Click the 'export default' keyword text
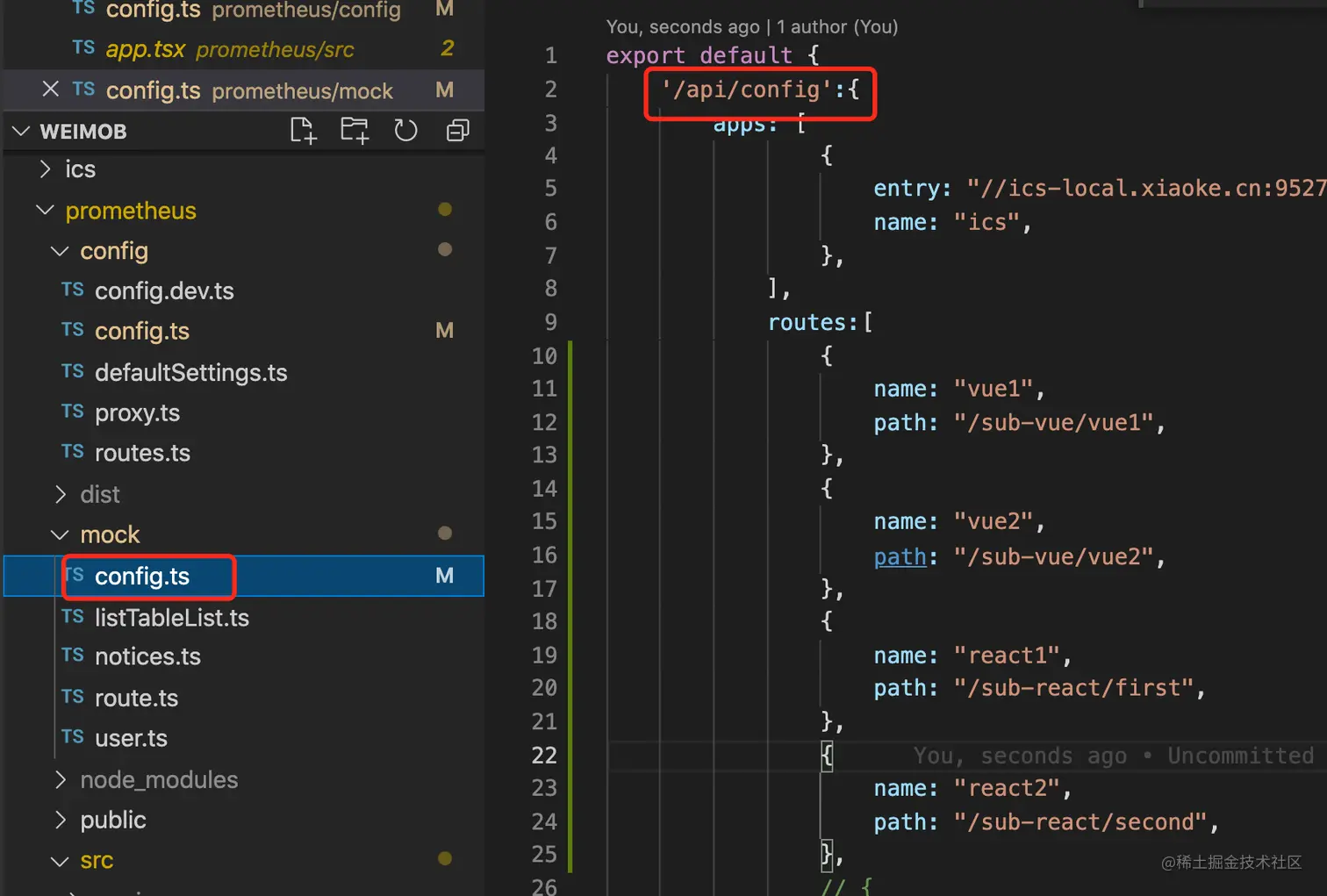 pyautogui.click(x=699, y=55)
